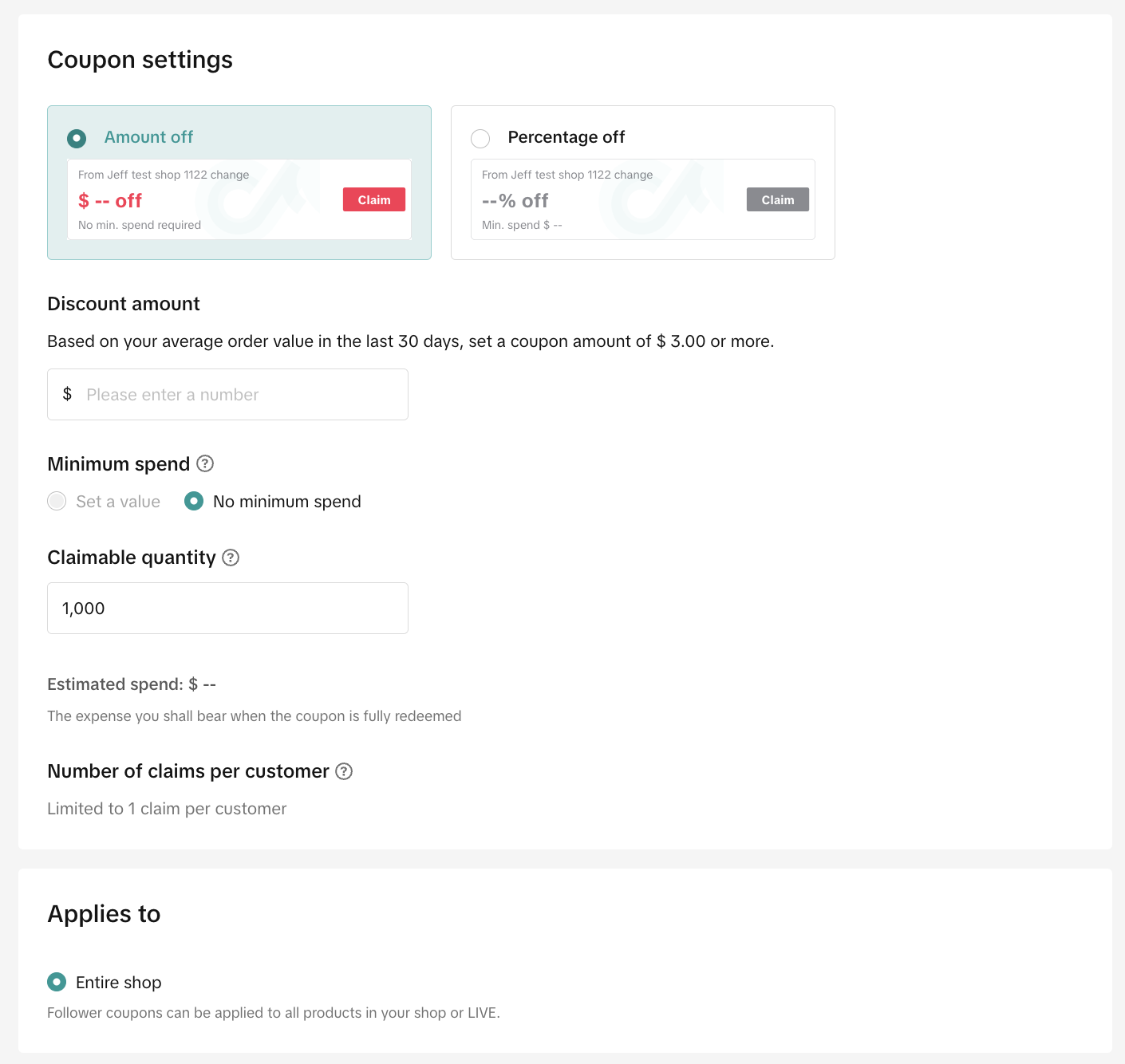Image resolution: width=1125 pixels, height=1064 pixels.
Task: Click the Percentage off label text
Action: point(566,137)
